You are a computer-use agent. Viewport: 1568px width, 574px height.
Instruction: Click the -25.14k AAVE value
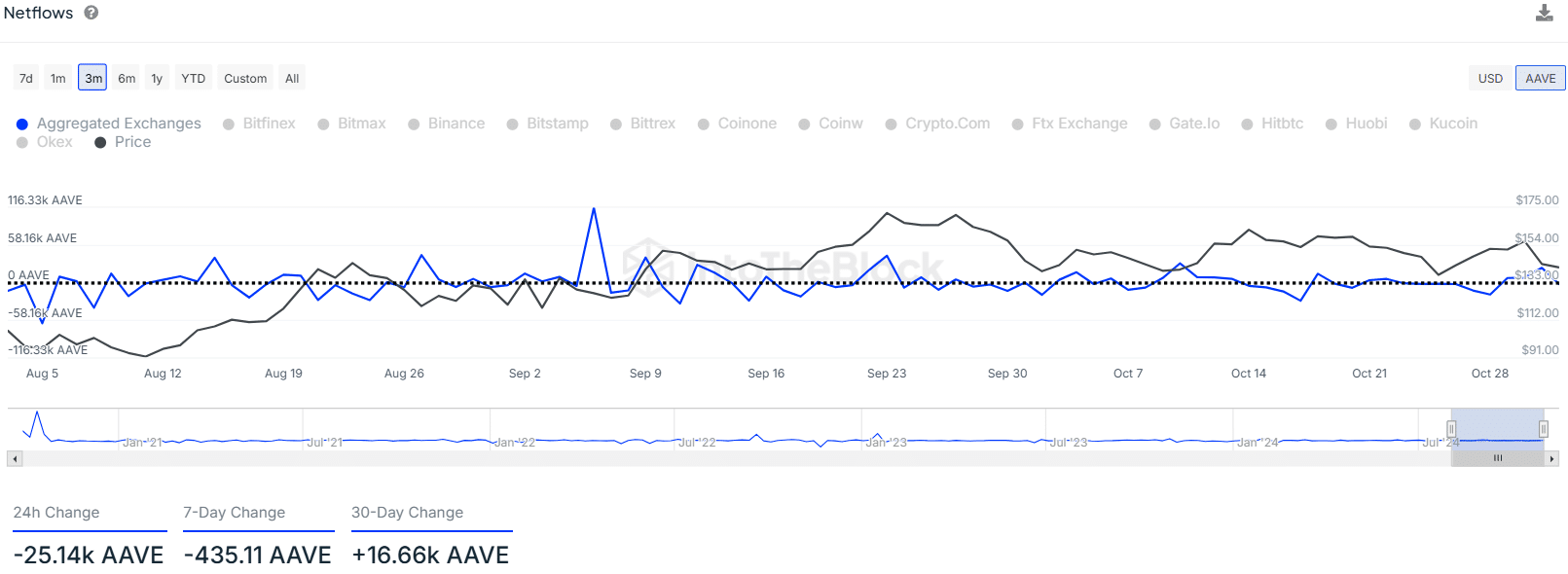(x=89, y=555)
